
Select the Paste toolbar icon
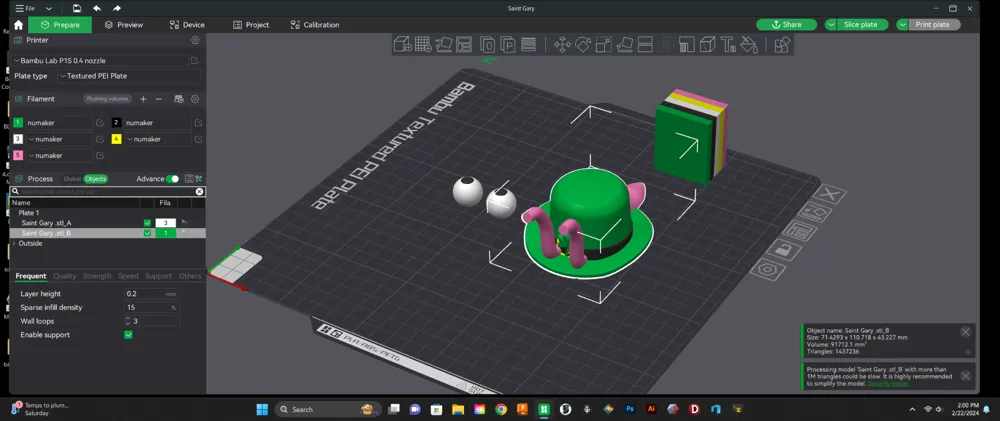[x=508, y=45]
